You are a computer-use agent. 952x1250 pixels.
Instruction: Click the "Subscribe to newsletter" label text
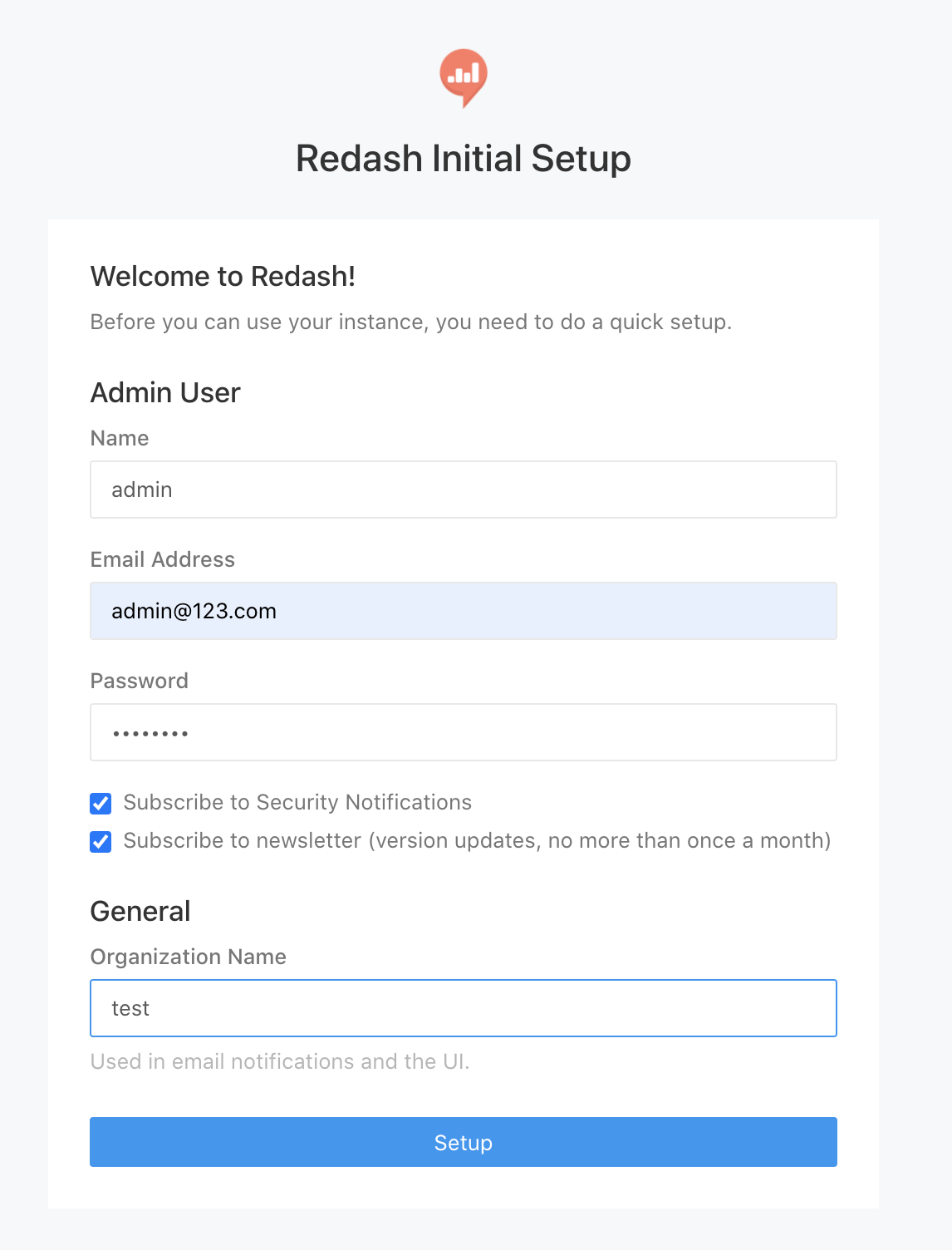click(477, 840)
